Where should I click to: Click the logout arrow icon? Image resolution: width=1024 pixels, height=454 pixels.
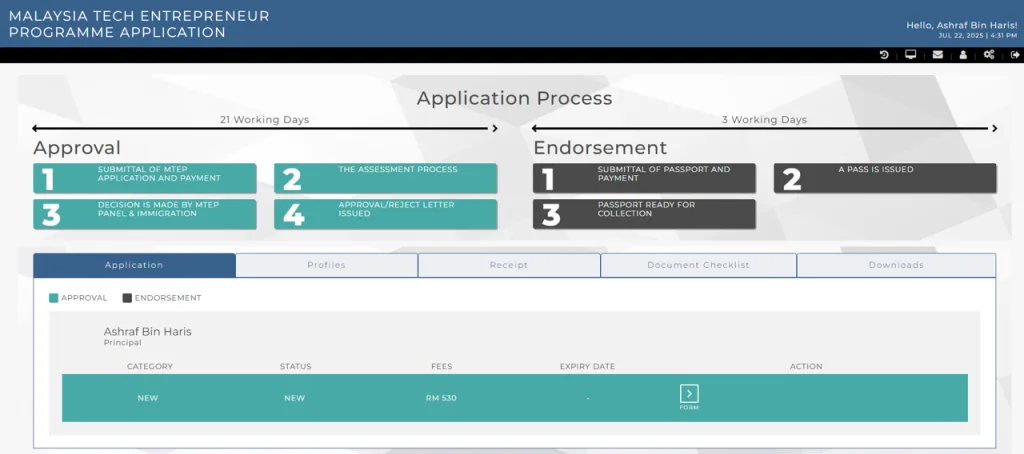tap(1015, 55)
